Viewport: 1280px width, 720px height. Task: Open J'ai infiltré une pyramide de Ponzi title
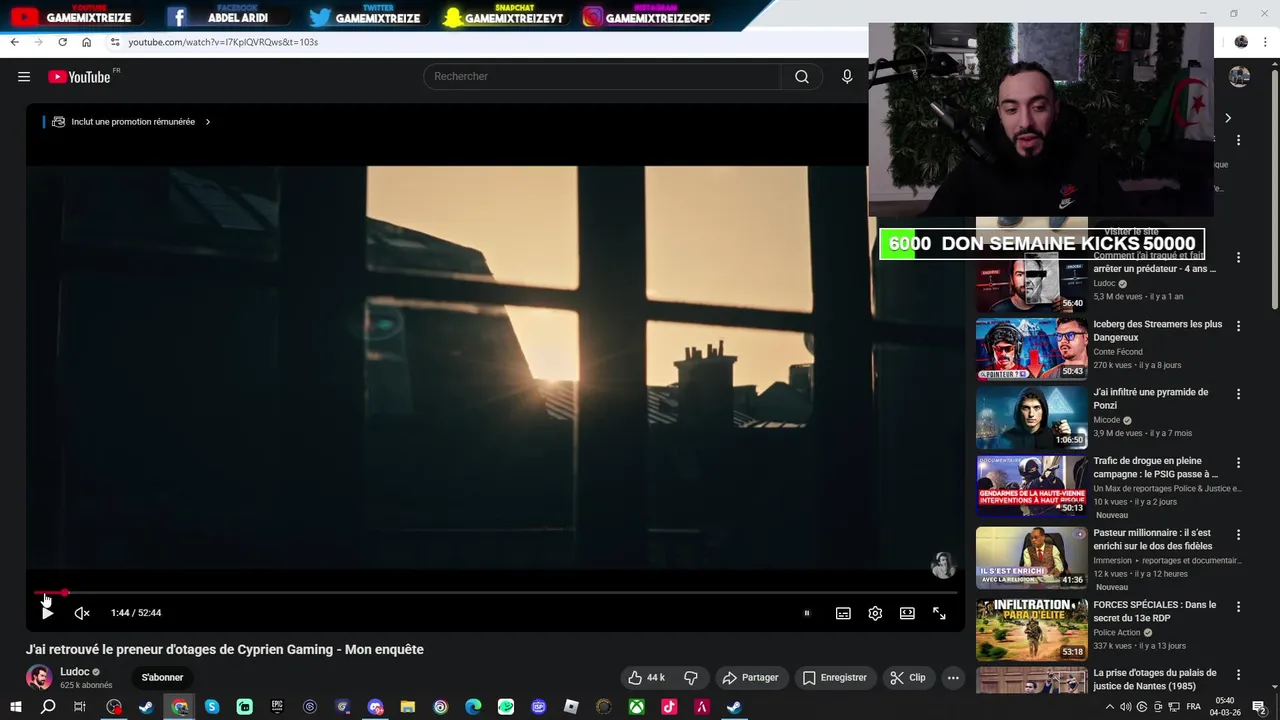click(1150, 399)
